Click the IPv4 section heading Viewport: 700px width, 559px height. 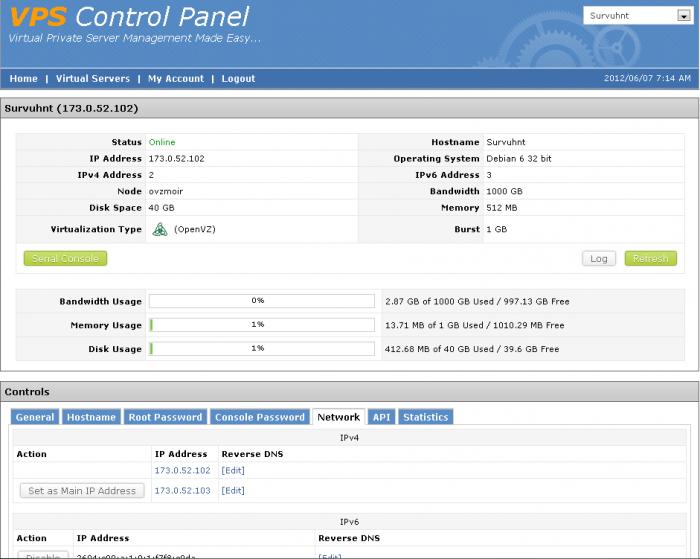349,438
